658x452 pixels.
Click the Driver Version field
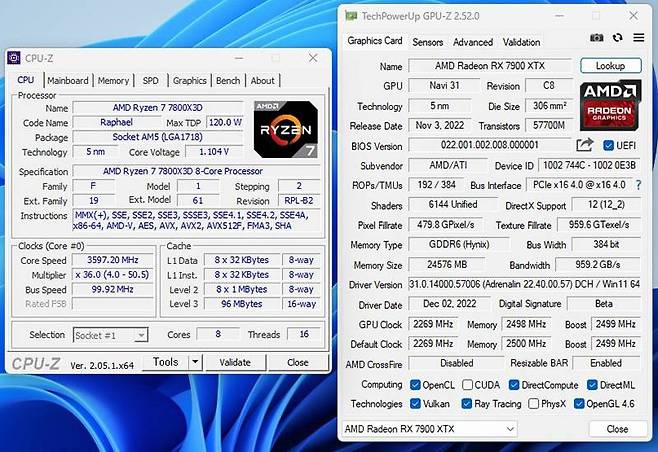[x=525, y=284]
